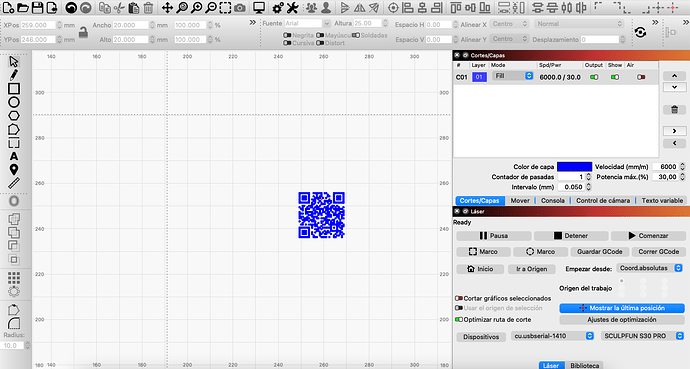The width and height of the screenshot is (690, 369).
Task: Click Guardar GCode button
Action: [x=599, y=252]
